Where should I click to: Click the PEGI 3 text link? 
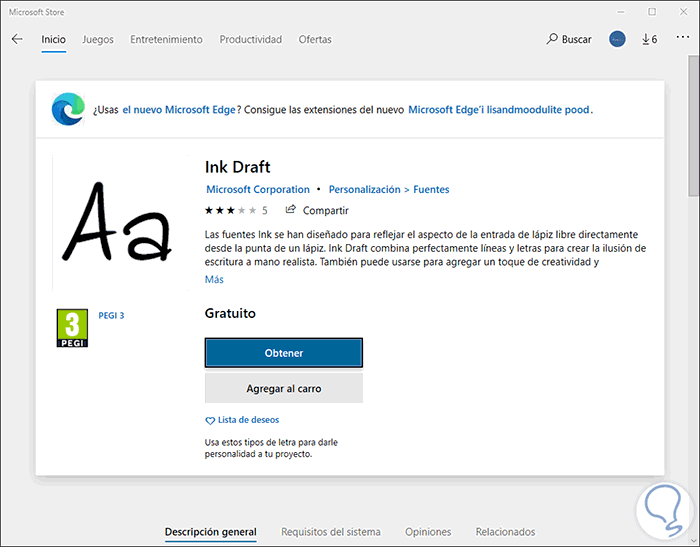(111, 315)
